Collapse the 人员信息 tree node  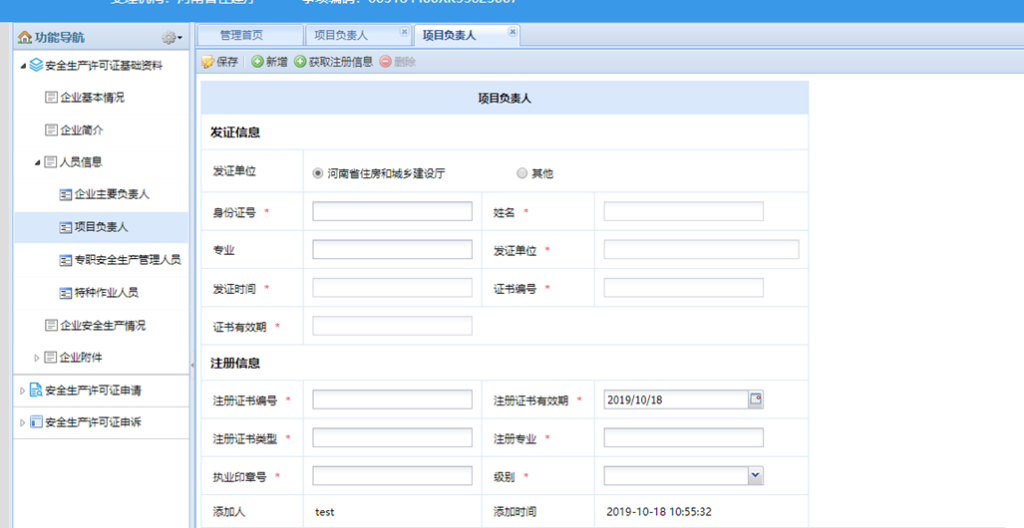point(38,162)
